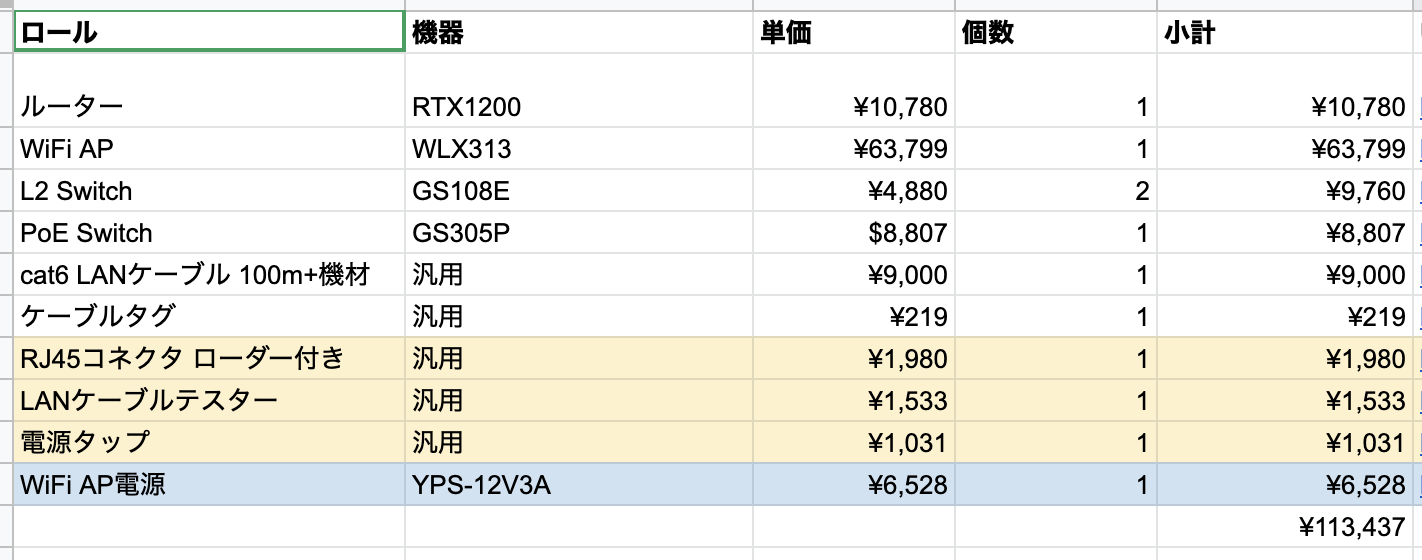
Task: Click cat6 LANケーブル 100m+機材 cell
Action: tap(209, 275)
